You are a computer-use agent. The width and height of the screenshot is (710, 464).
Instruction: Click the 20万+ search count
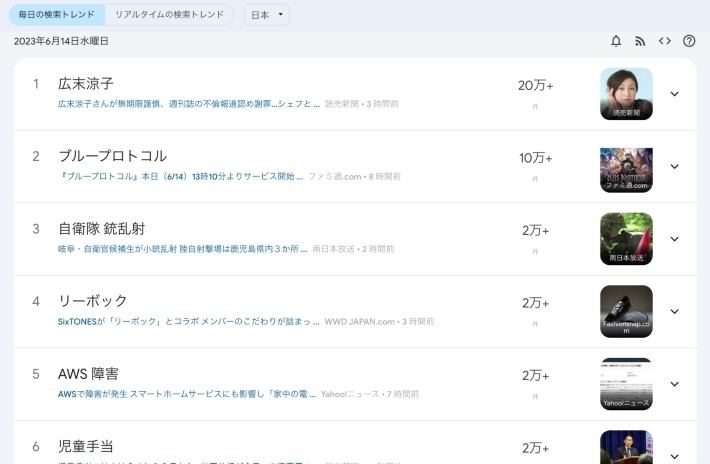pos(535,86)
